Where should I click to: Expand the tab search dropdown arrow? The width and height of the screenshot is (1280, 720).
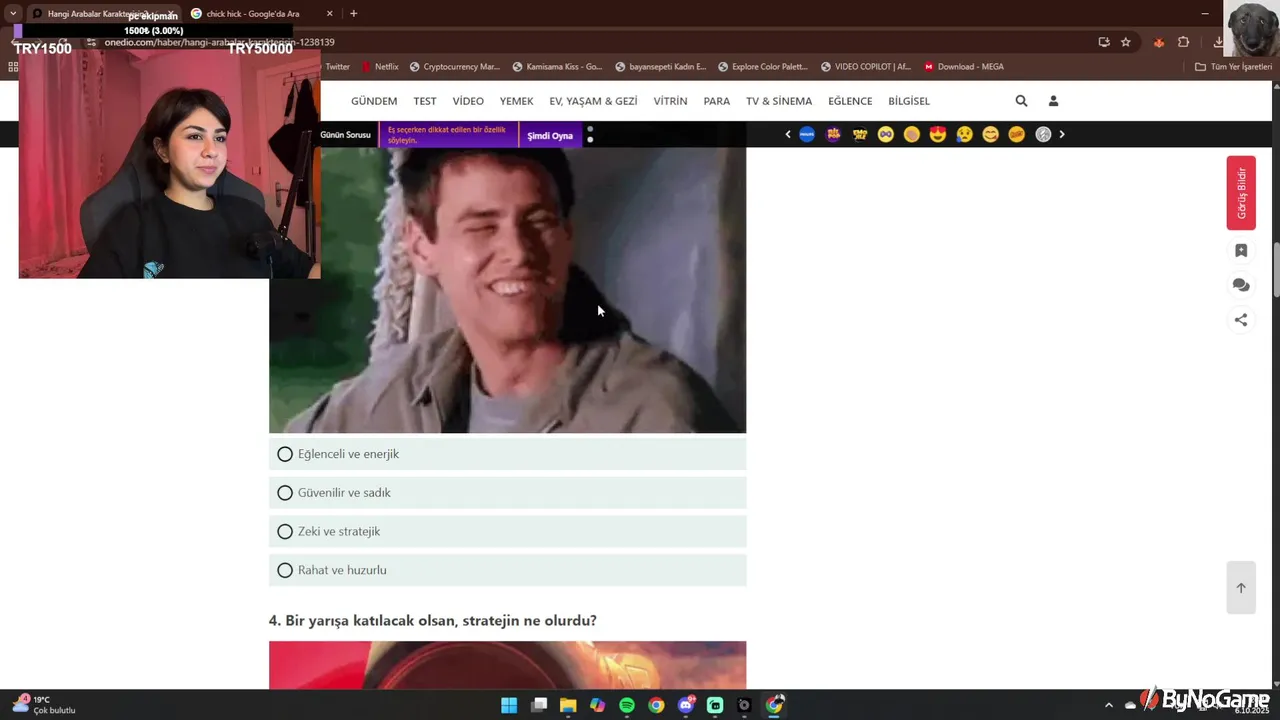click(12, 14)
